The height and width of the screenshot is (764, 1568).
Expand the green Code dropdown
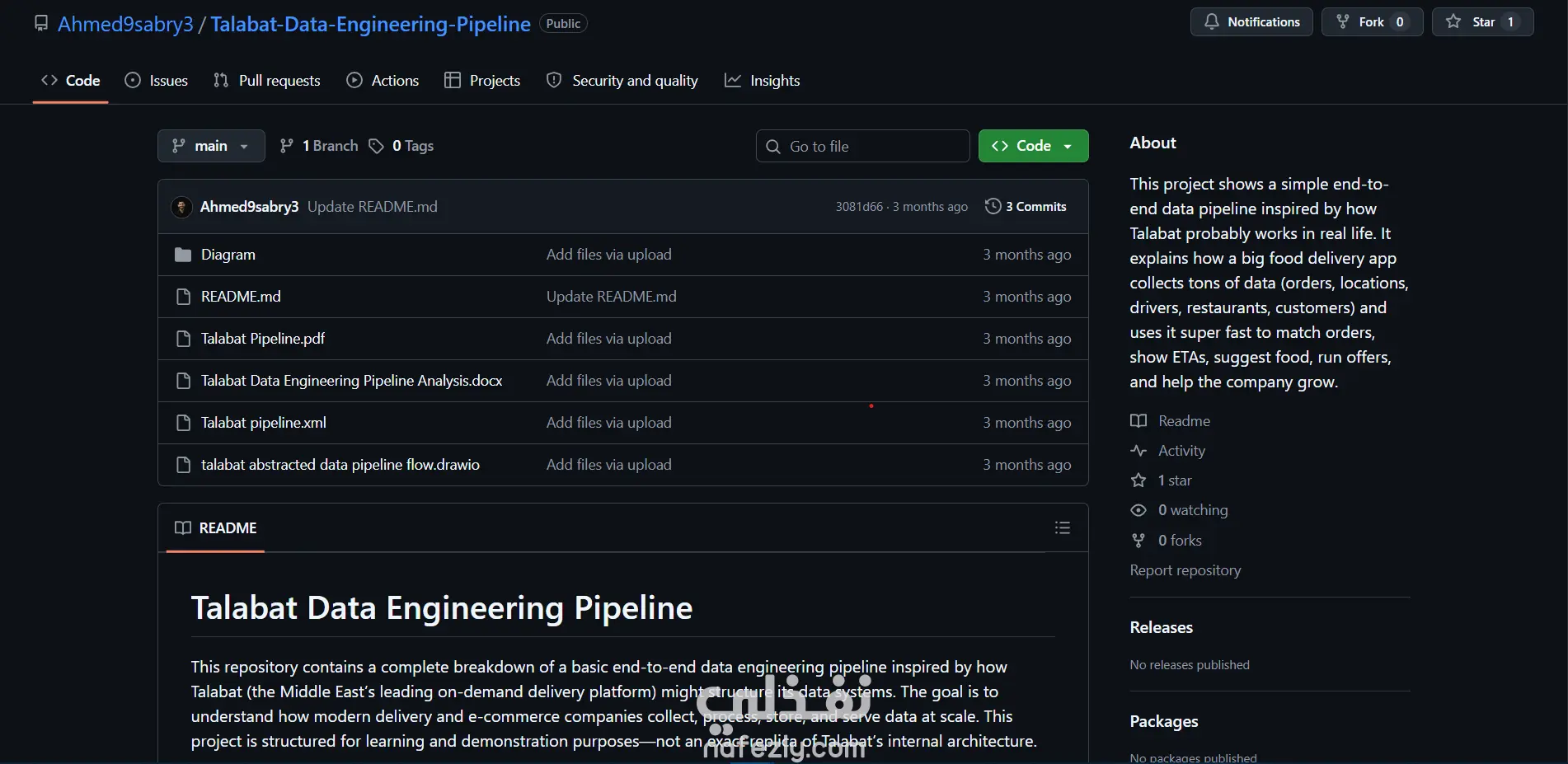[1033, 146]
